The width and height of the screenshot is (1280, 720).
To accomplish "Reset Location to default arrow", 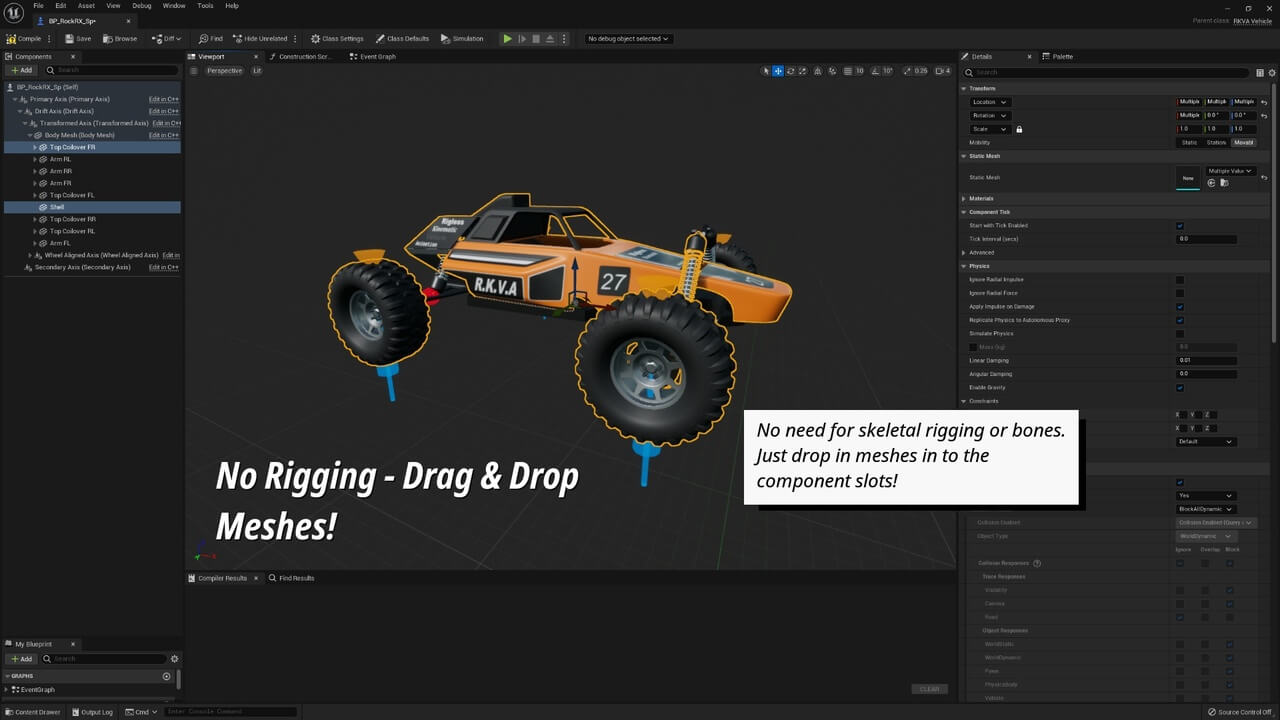I will (1264, 102).
